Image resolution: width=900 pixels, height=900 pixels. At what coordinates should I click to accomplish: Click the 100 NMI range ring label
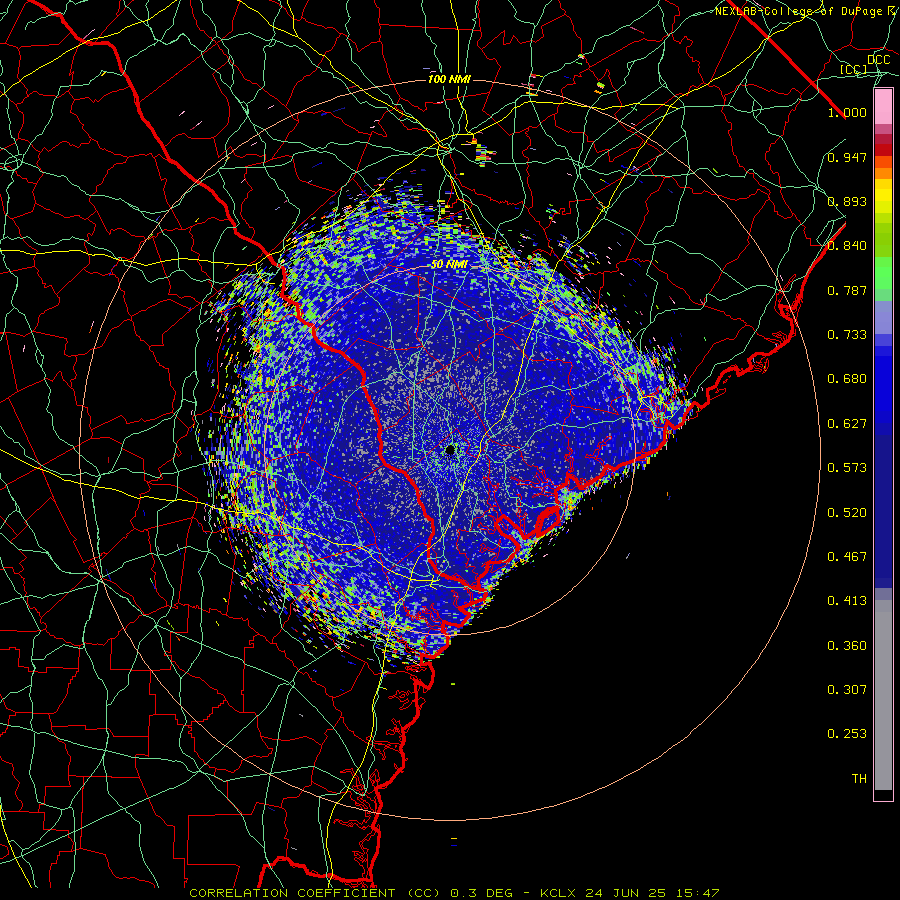click(x=449, y=79)
